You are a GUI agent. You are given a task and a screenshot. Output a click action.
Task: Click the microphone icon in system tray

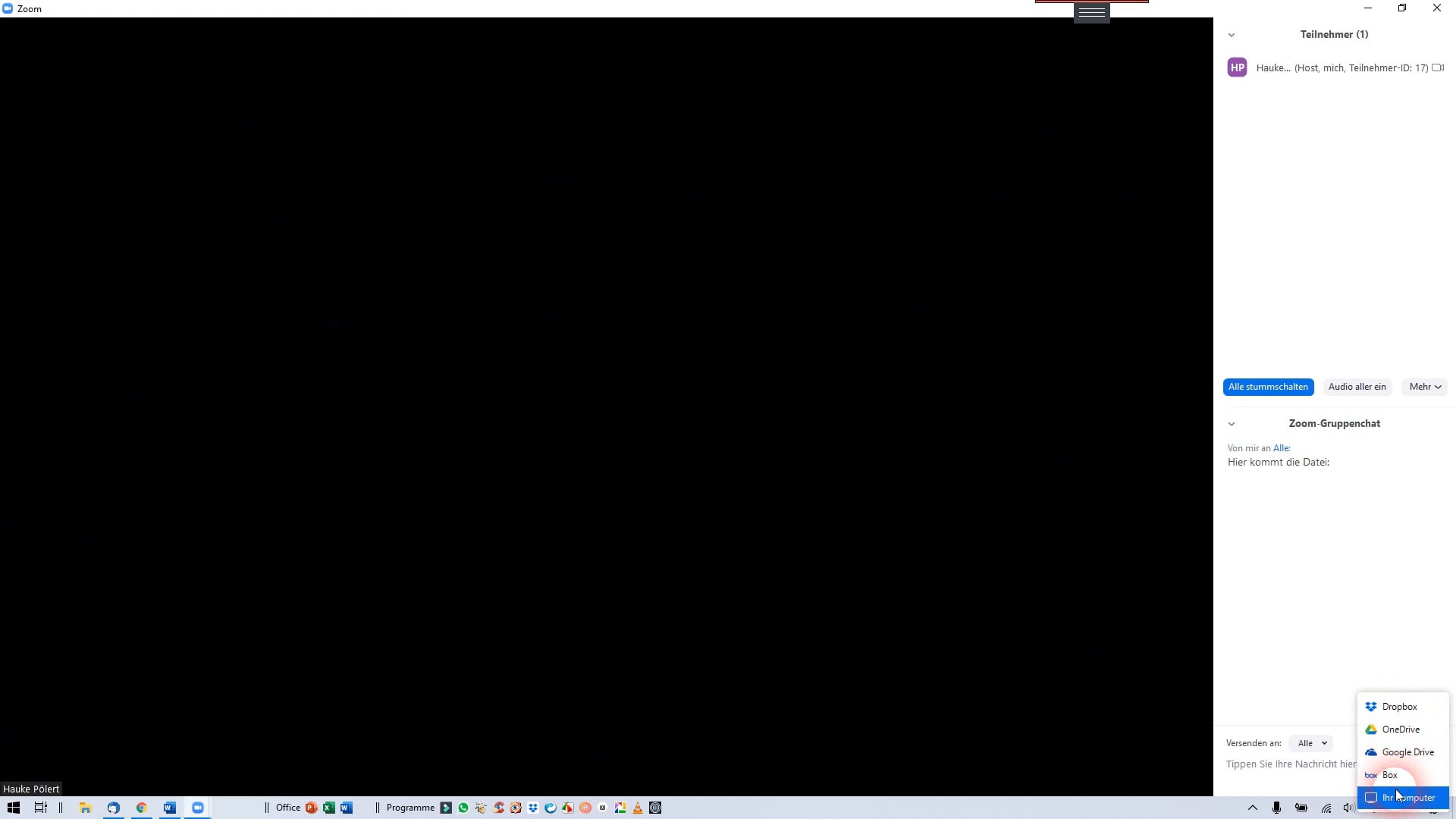pyautogui.click(x=1276, y=808)
